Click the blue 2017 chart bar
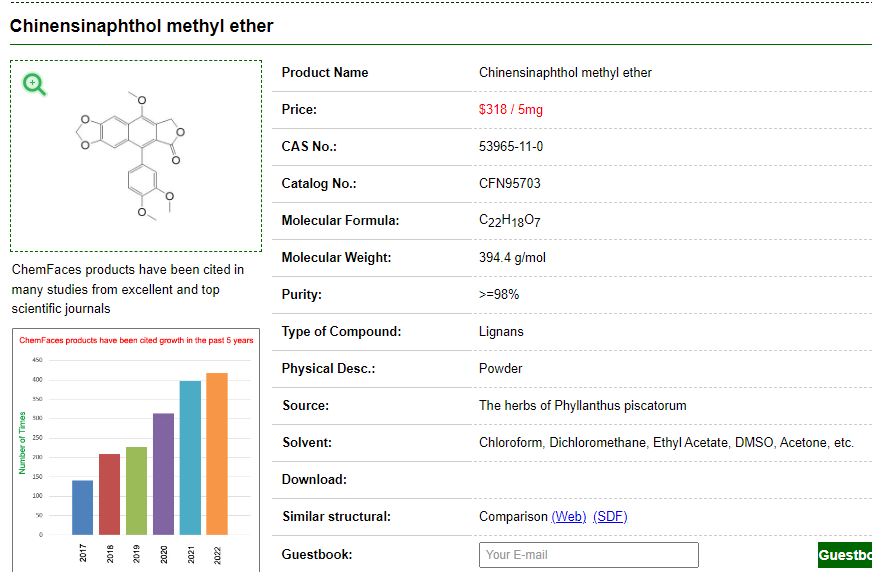Viewport: 872px width, 572px height. [83, 507]
